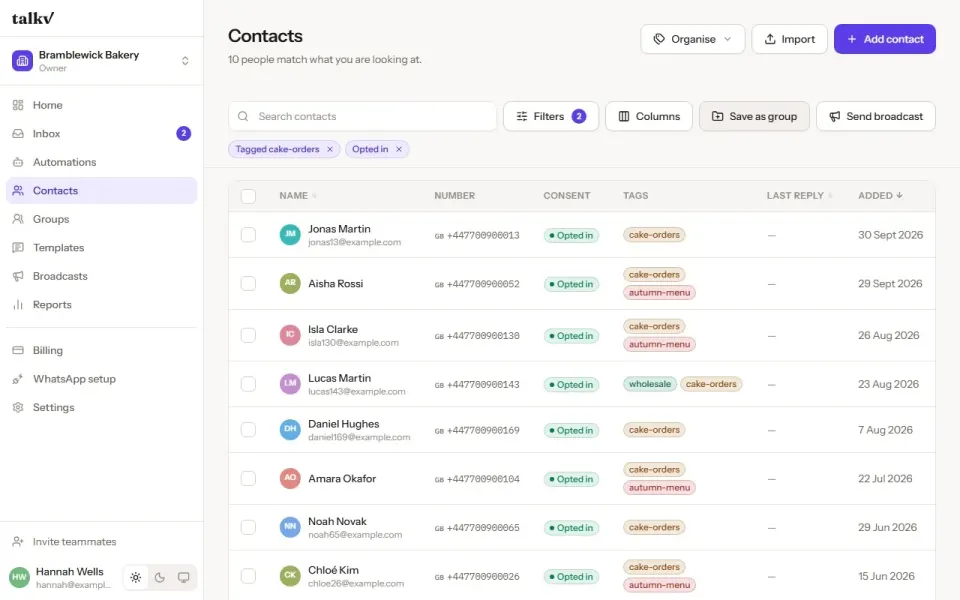Open Settings in the sidebar
This screenshot has width=960, height=600.
point(102,407)
